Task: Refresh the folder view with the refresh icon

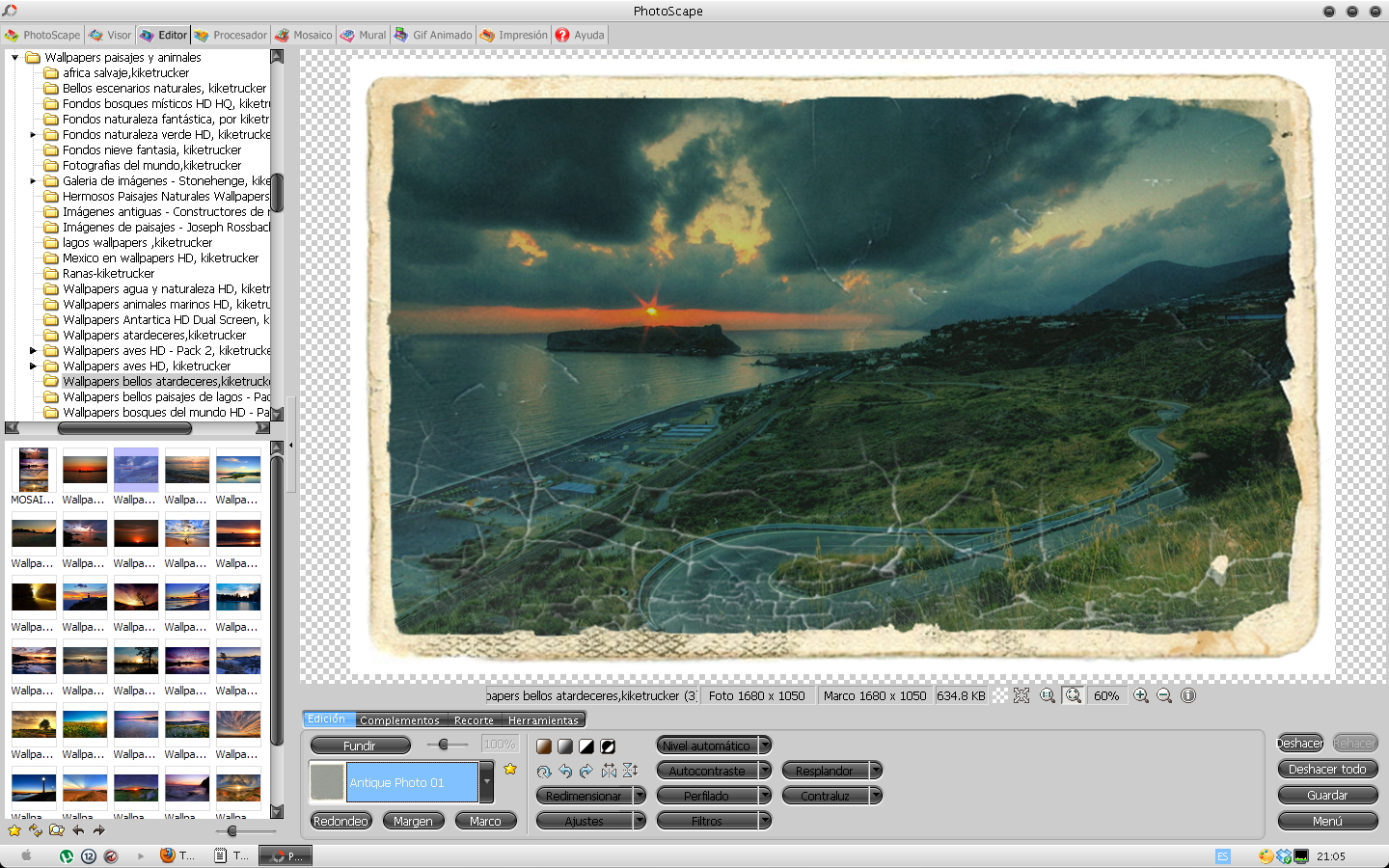Action: click(x=36, y=830)
